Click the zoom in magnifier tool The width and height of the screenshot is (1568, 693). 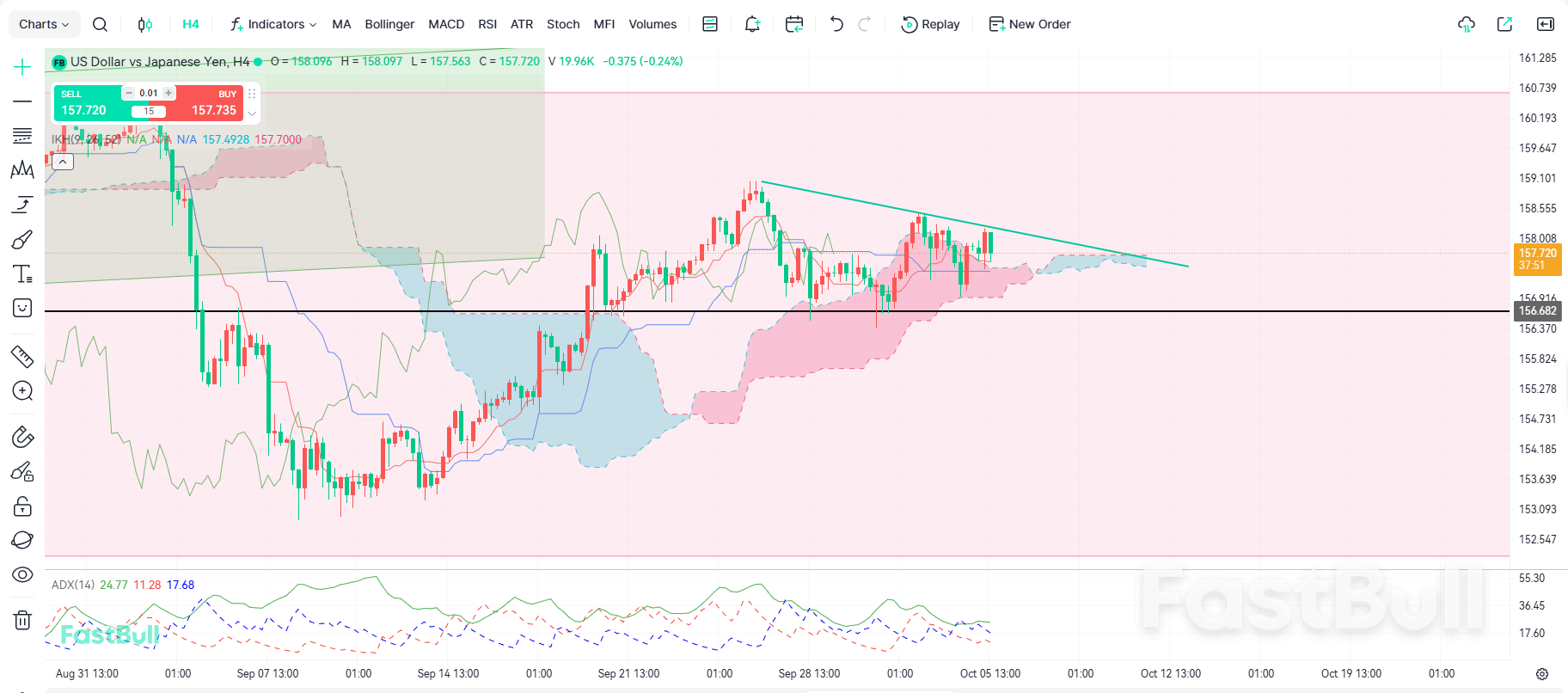[22, 390]
